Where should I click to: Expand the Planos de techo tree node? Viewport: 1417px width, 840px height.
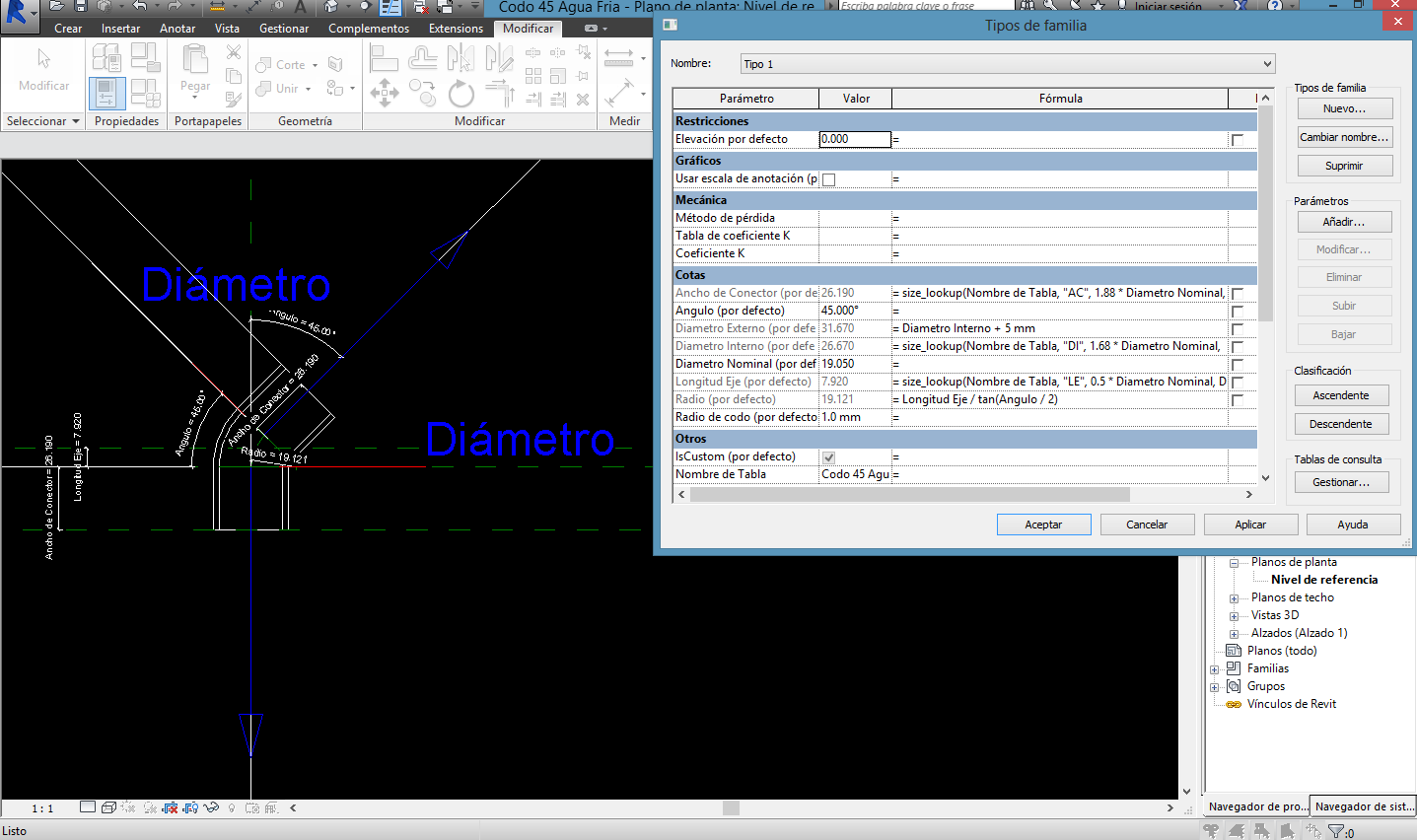(1234, 598)
